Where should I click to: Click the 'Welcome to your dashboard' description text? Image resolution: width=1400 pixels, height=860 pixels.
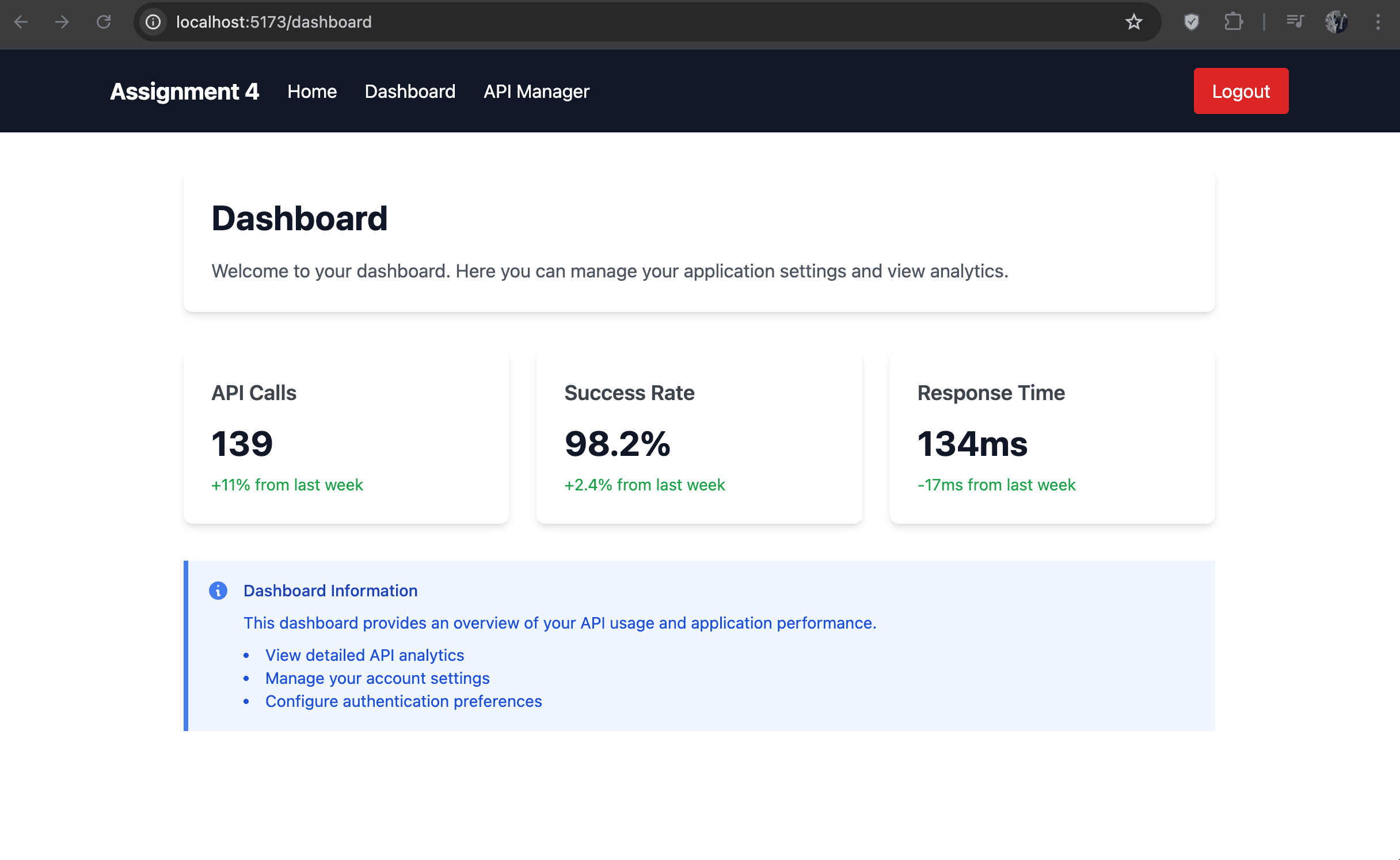(610, 271)
